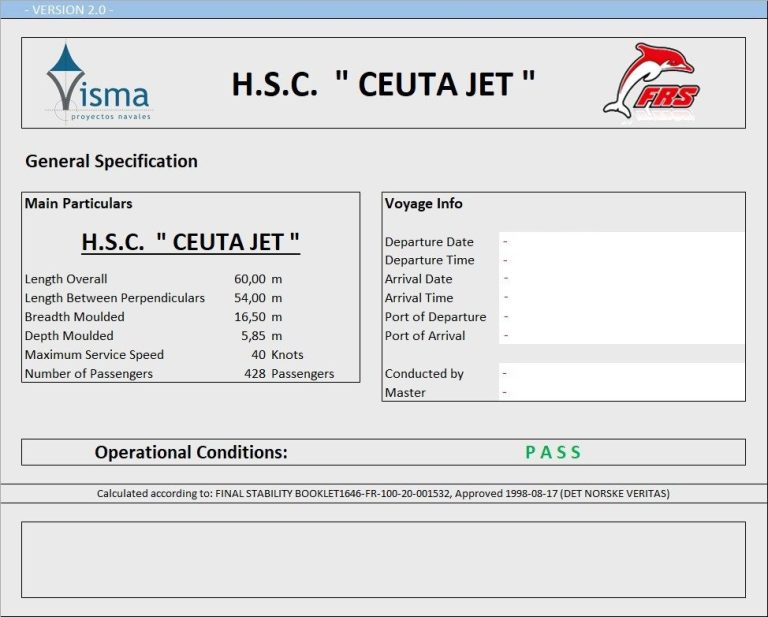
Task: Click the Departure Date input field
Action: (622, 242)
